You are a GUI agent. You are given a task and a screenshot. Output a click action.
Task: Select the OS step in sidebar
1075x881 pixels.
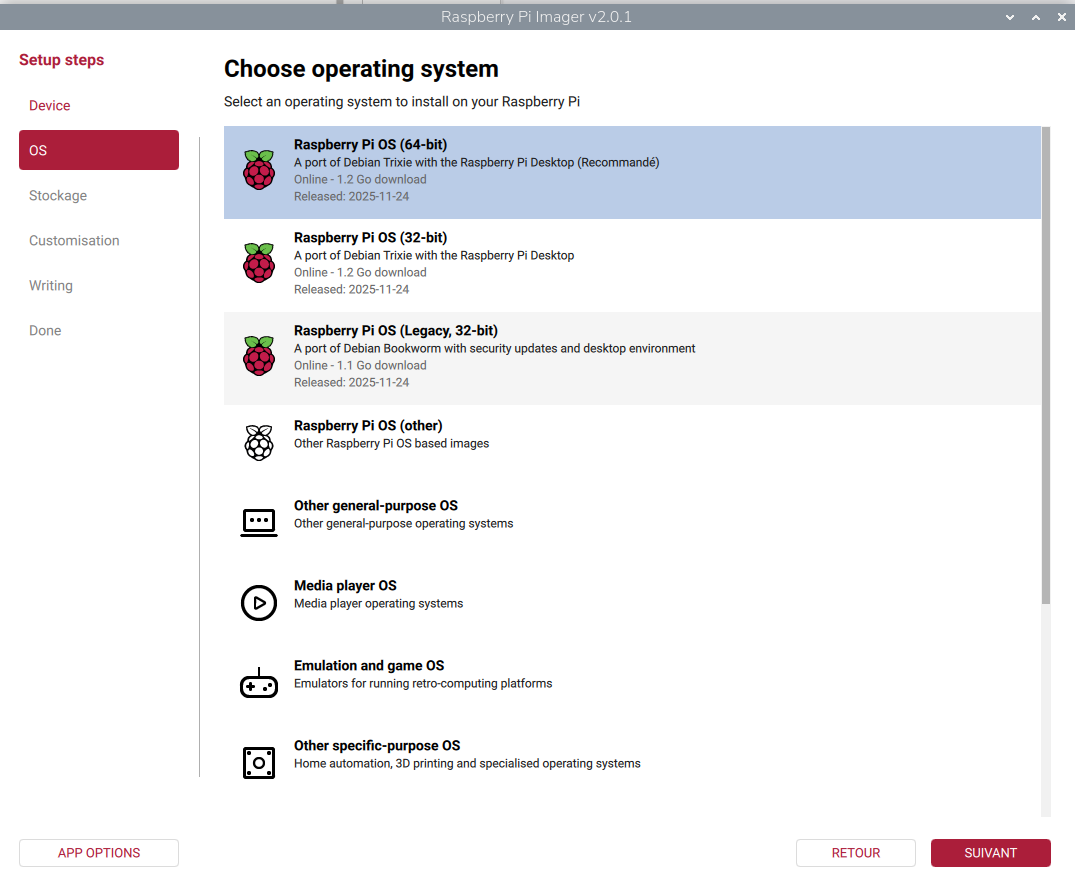pos(99,150)
